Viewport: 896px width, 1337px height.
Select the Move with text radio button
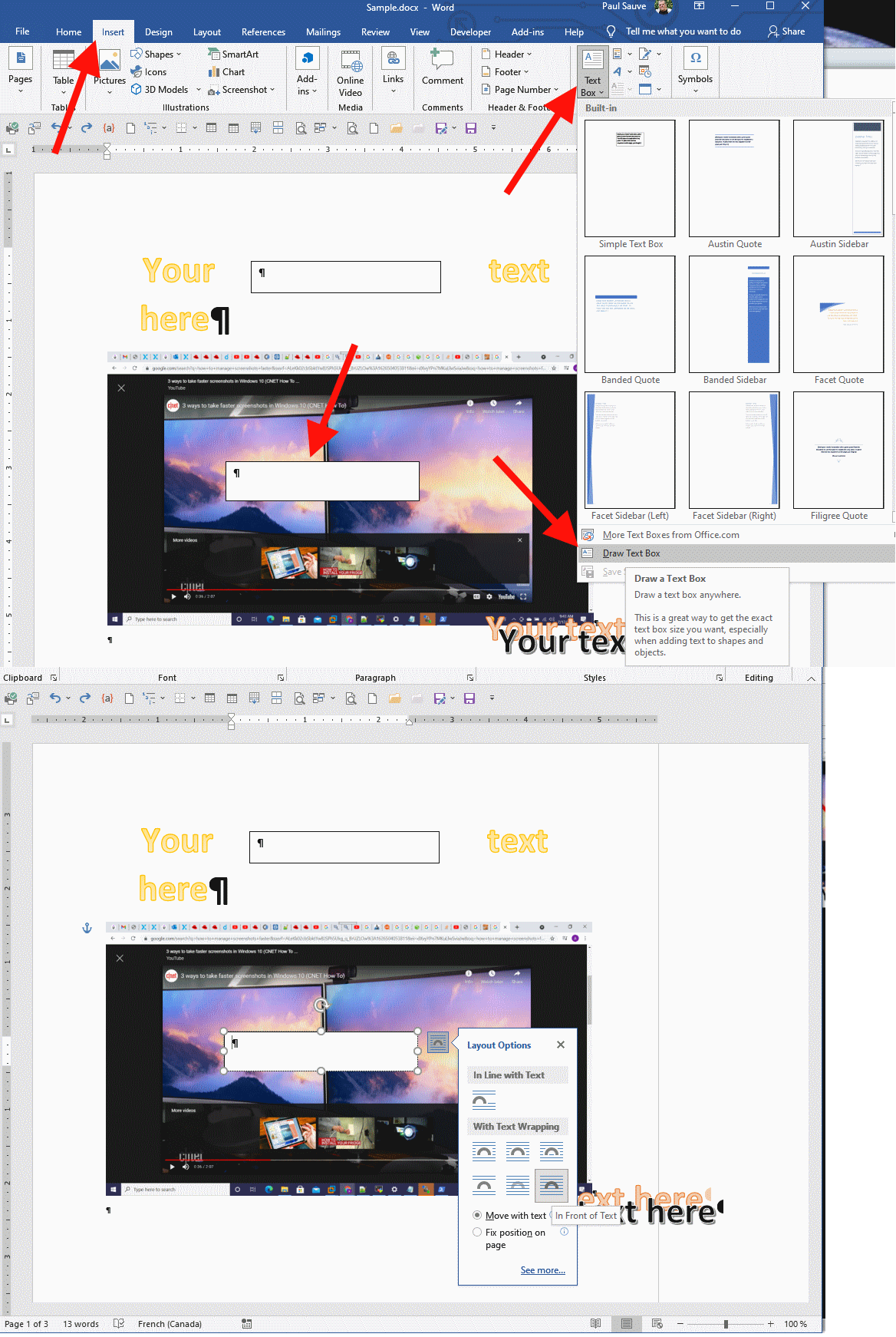click(478, 1215)
